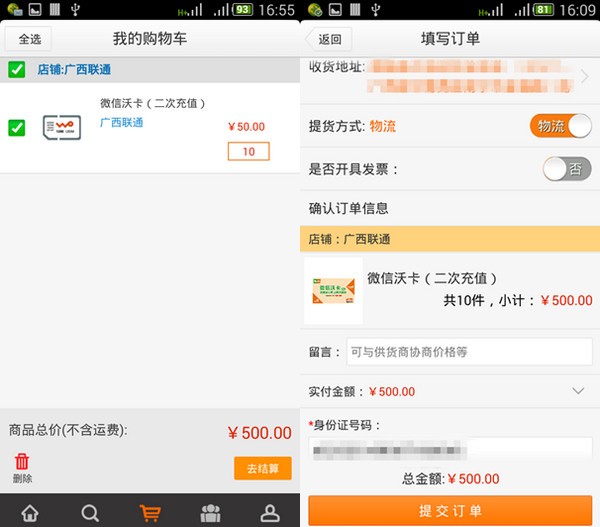Expand the 实付金额 dropdown chevron
This screenshot has height=527, width=600.
(x=578, y=391)
